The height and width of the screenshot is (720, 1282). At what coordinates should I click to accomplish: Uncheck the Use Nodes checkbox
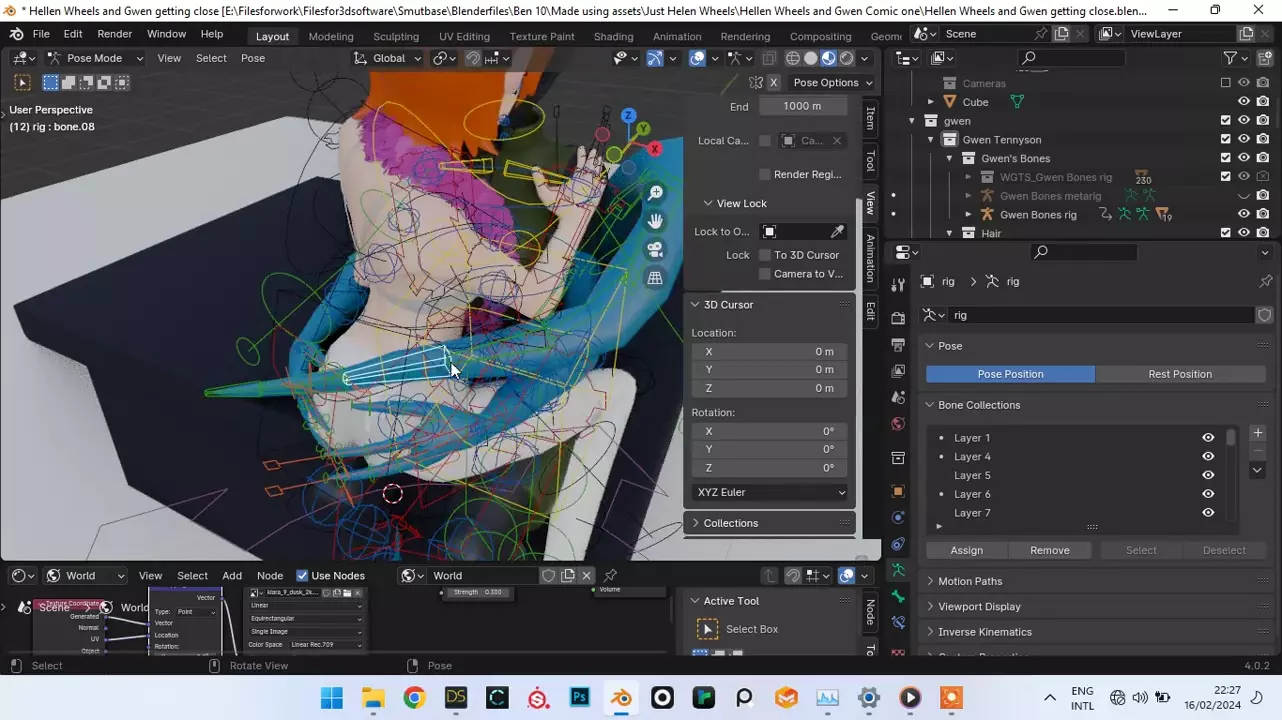tap(302, 576)
